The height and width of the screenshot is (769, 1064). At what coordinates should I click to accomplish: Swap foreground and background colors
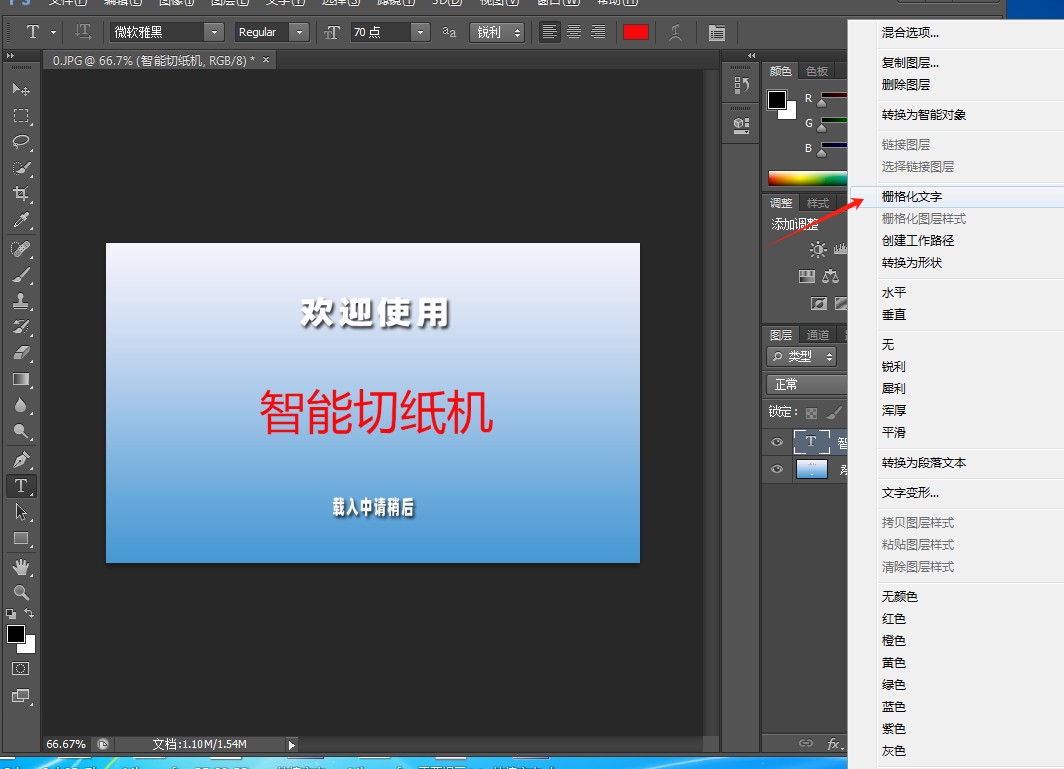pyautogui.click(x=29, y=614)
